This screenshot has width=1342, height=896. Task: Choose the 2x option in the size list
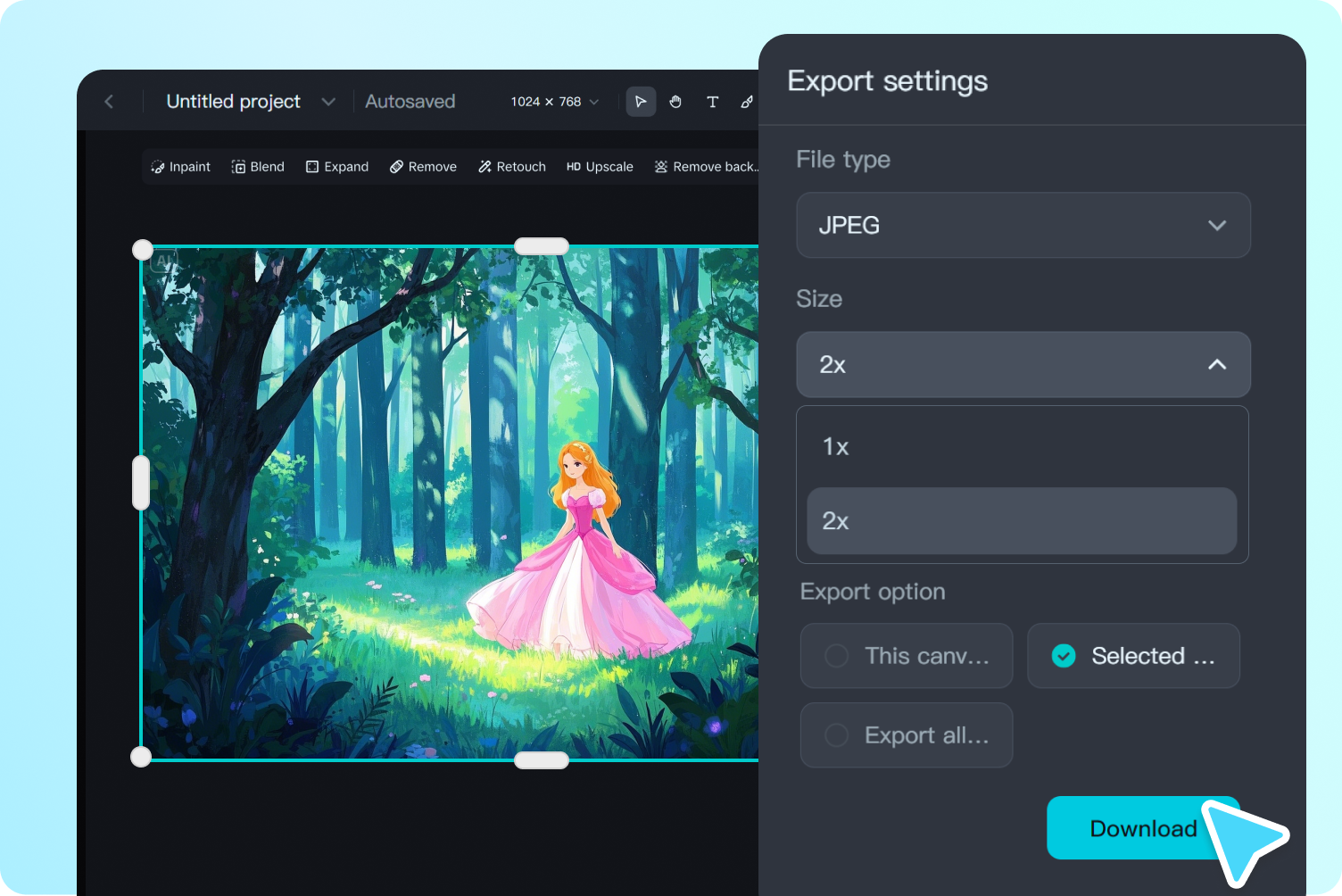coord(1022,521)
